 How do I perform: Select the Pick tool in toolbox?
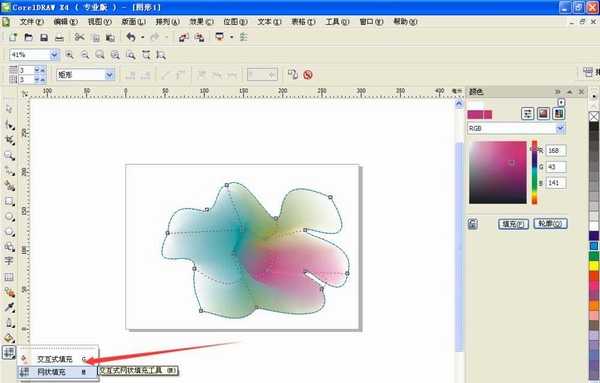9,109
